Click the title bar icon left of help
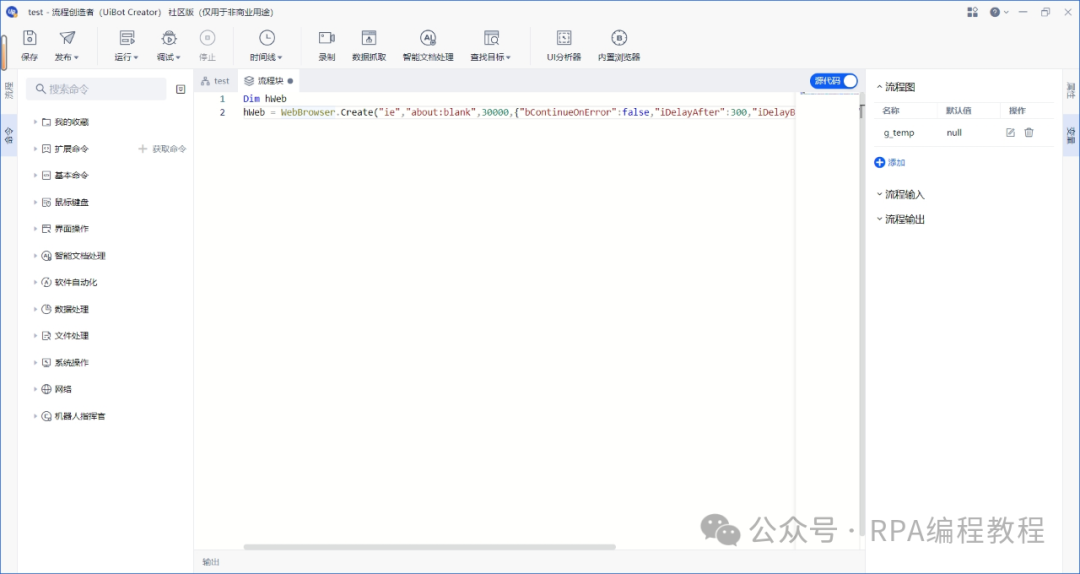 973,12
